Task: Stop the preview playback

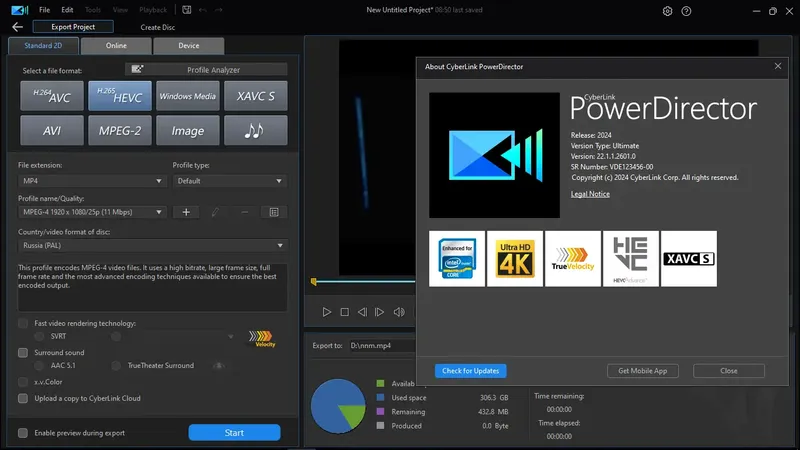Action: (x=344, y=312)
